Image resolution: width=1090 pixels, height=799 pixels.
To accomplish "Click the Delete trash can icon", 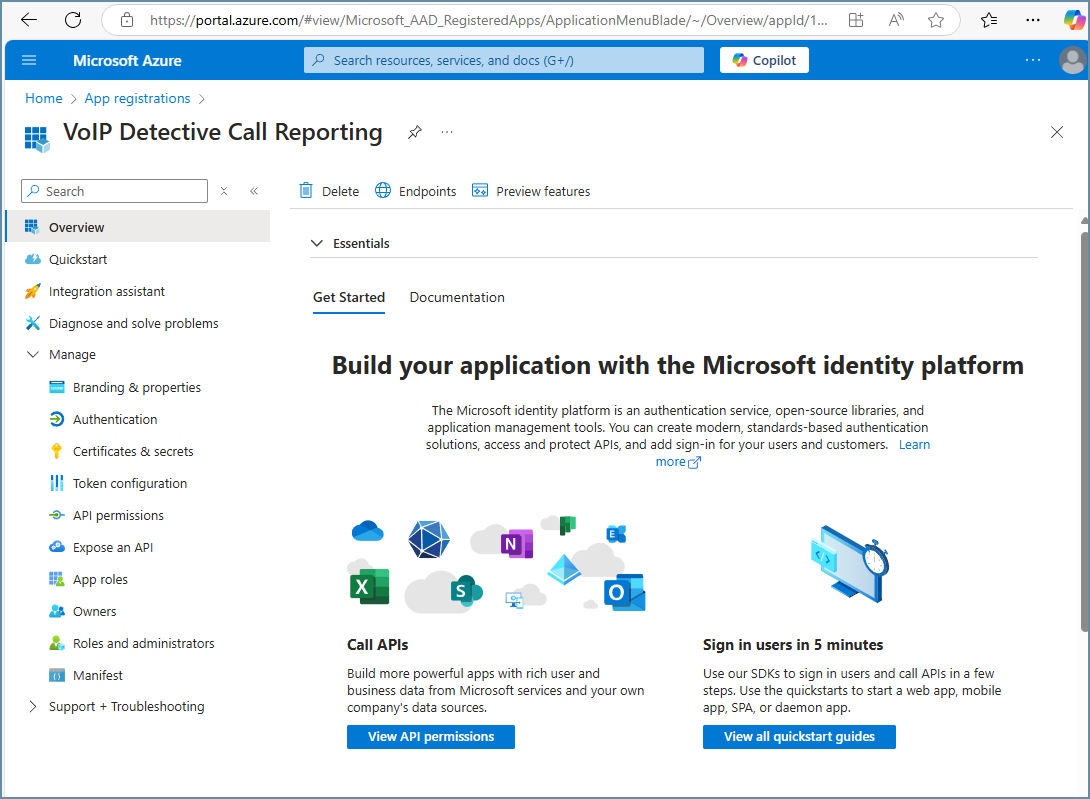I will coord(306,191).
